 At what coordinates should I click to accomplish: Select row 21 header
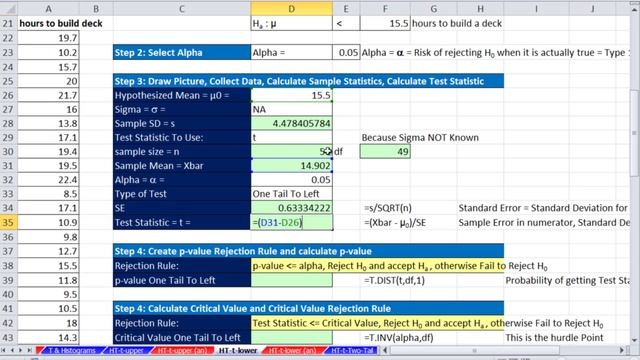[x=8, y=23]
